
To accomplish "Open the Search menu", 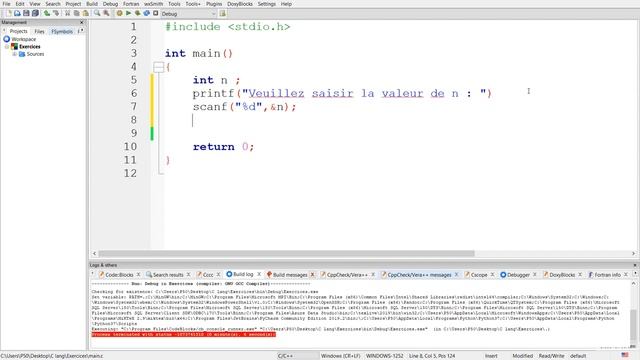I will coord(53,4).
